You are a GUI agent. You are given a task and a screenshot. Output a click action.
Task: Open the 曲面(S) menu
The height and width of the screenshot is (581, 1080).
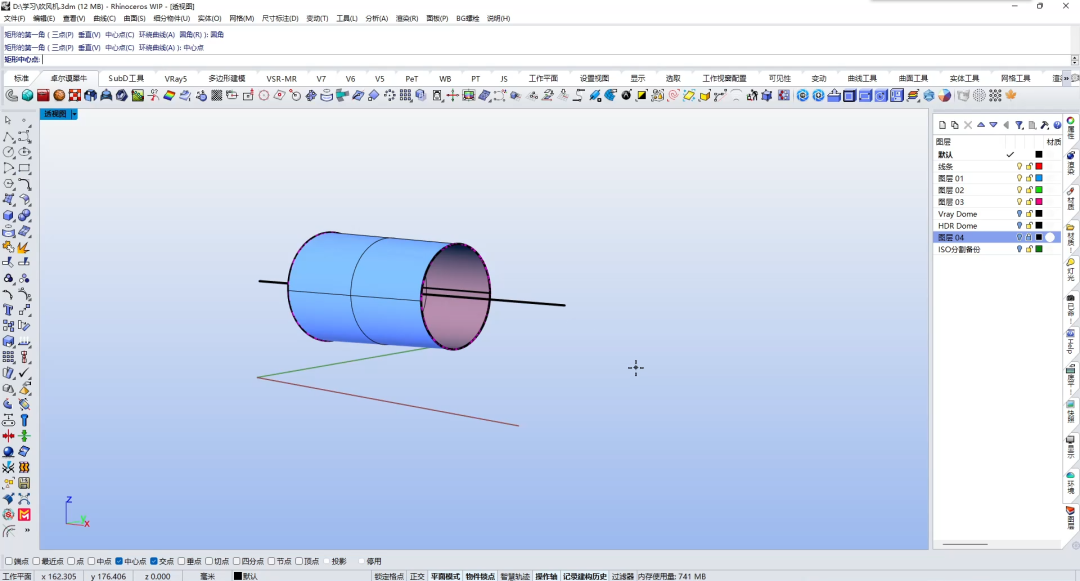click(134, 18)
